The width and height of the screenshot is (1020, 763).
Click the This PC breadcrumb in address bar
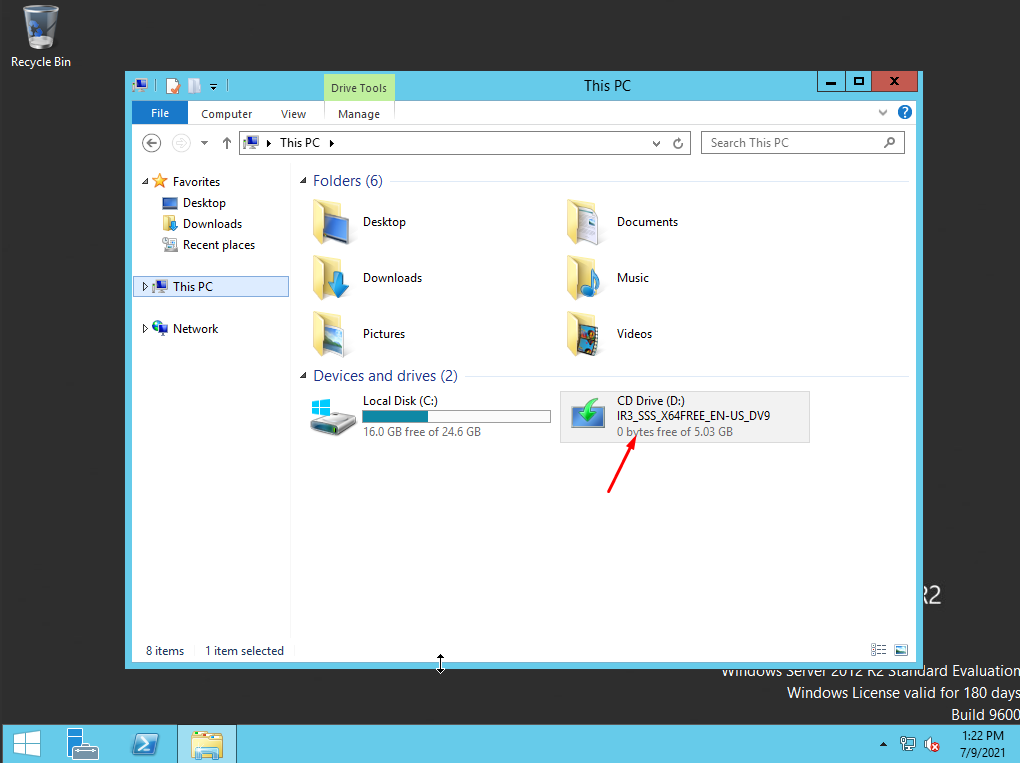(x=300, y=143)
